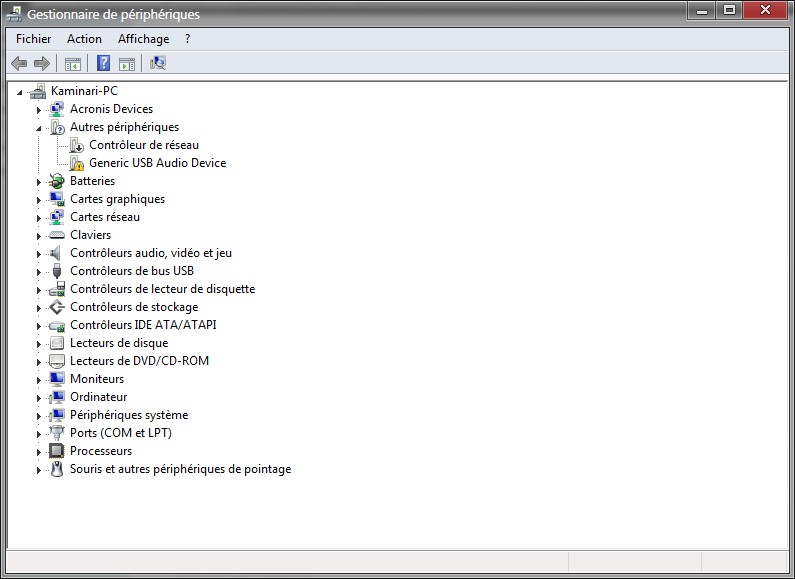
Task: Expand the Processeurs node arrow
Action: [39, 452]
